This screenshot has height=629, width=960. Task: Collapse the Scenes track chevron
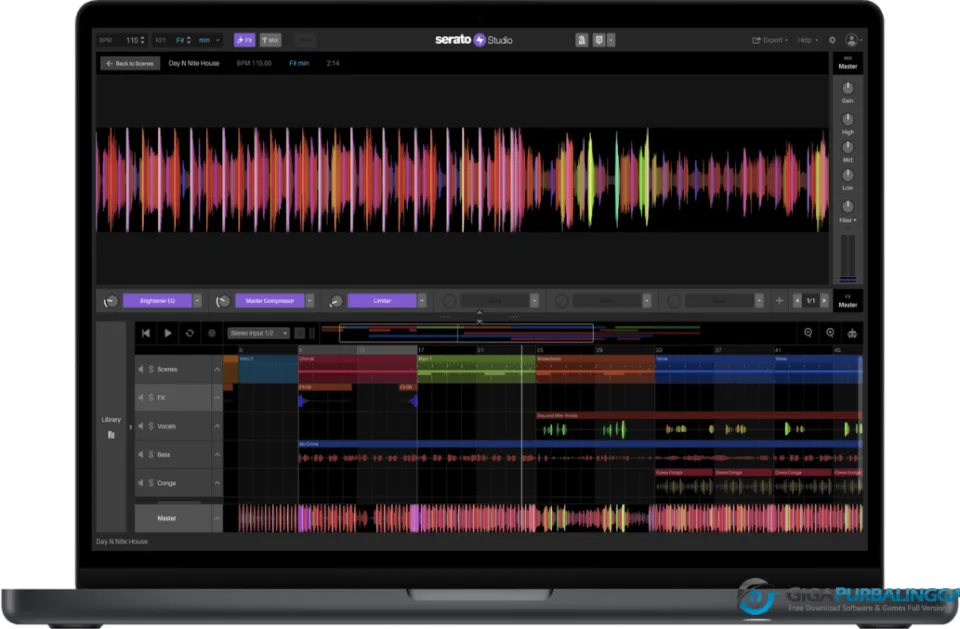pyautogui.click(x=217, y=369)
